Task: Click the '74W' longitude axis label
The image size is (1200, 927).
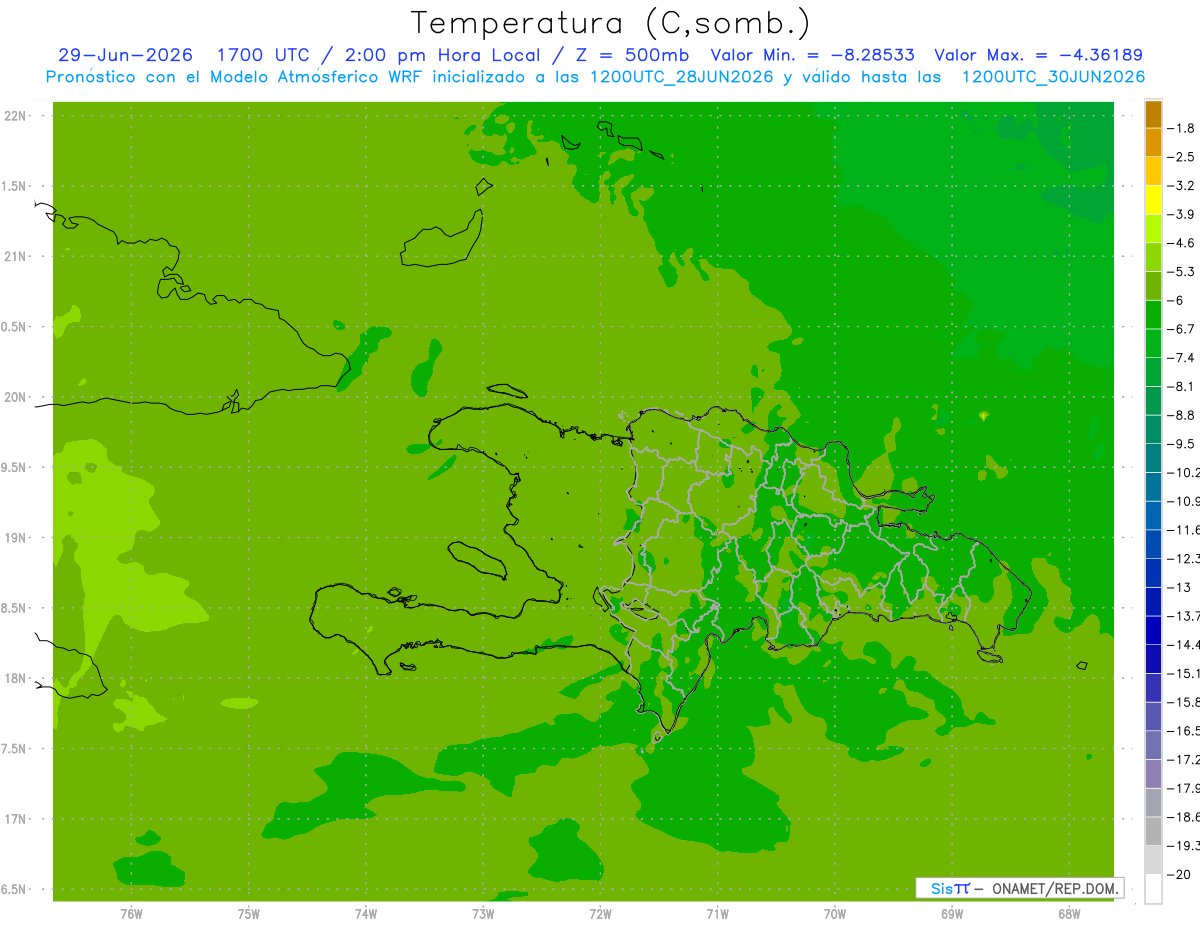Action: click(366, 914)
